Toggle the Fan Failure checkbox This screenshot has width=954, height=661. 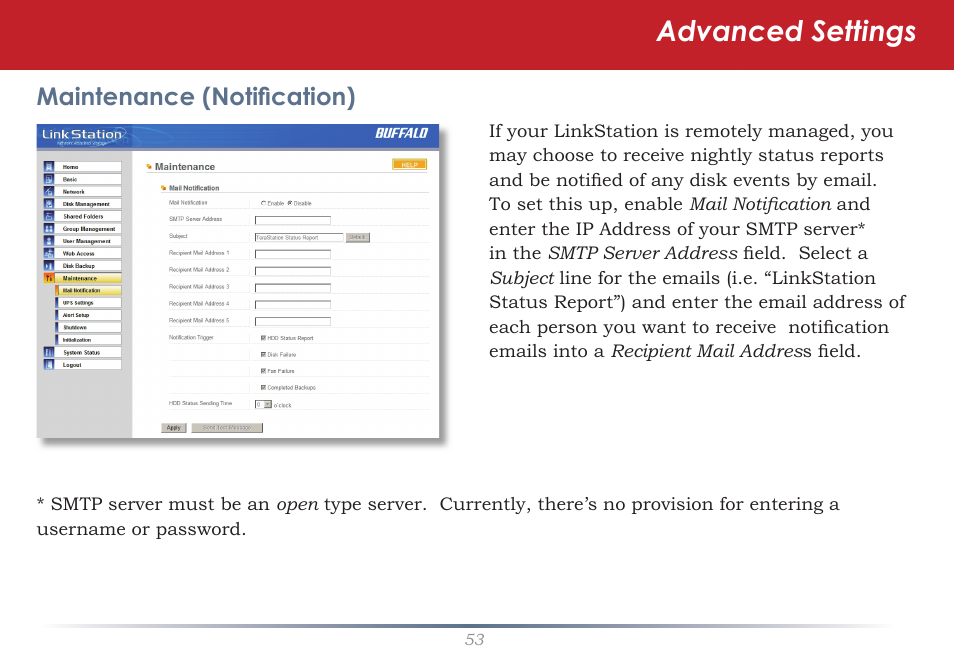(263, 371)
